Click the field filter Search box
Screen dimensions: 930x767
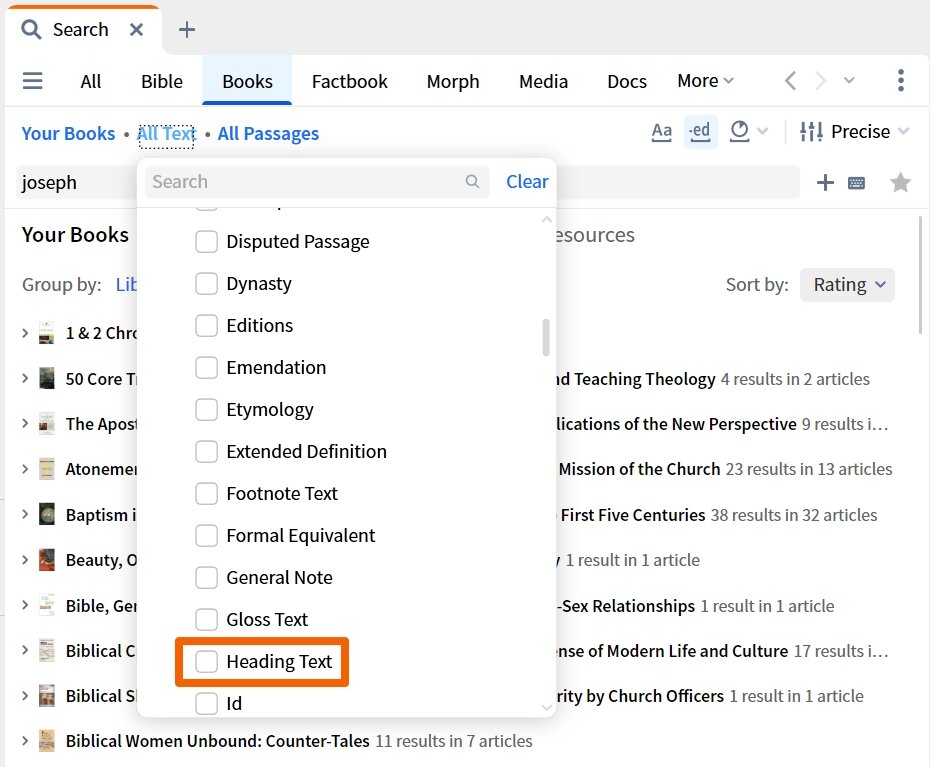(x=317, y=182)
